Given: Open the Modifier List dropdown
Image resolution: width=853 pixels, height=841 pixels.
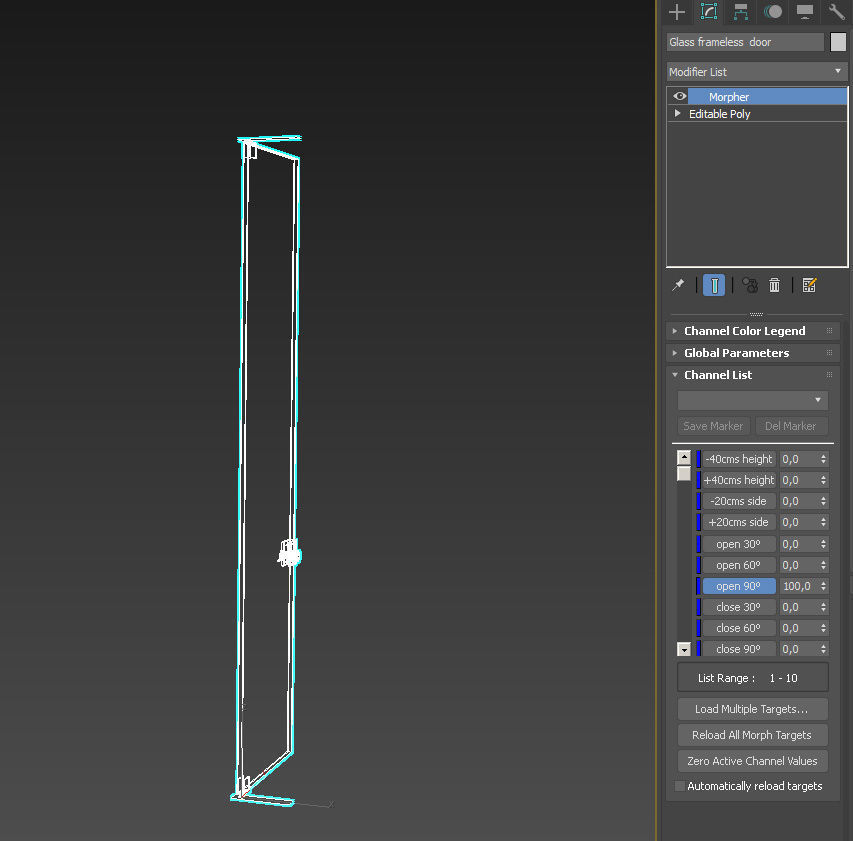Looking at the screenshot, I should [757, 71].
